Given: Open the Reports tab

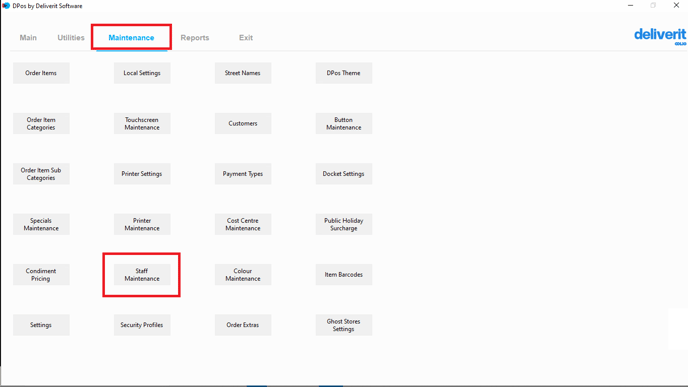Looking at the screenshot, I should click(x=195, y=38).
